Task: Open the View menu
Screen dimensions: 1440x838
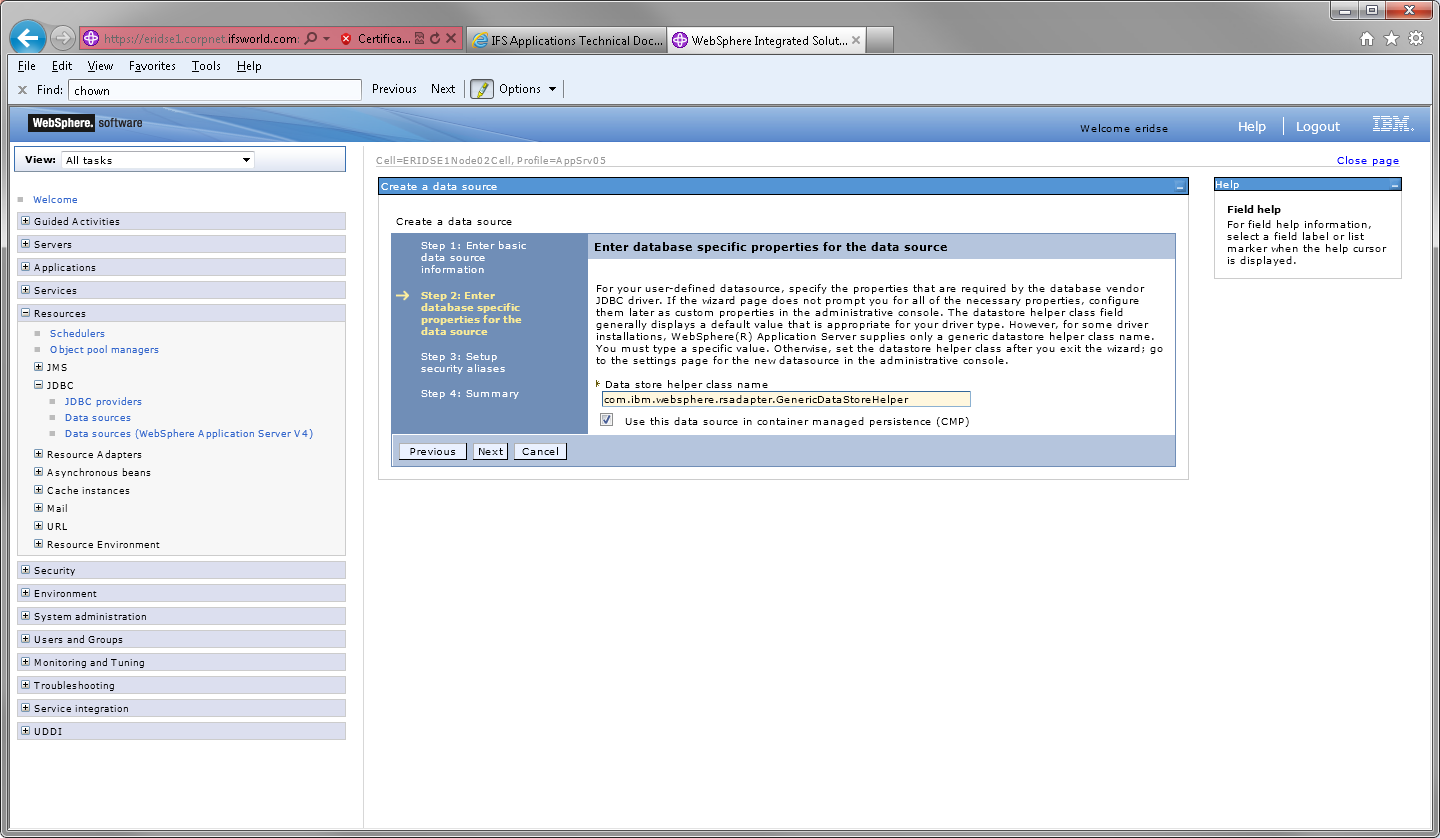Action: click(100, 66)
